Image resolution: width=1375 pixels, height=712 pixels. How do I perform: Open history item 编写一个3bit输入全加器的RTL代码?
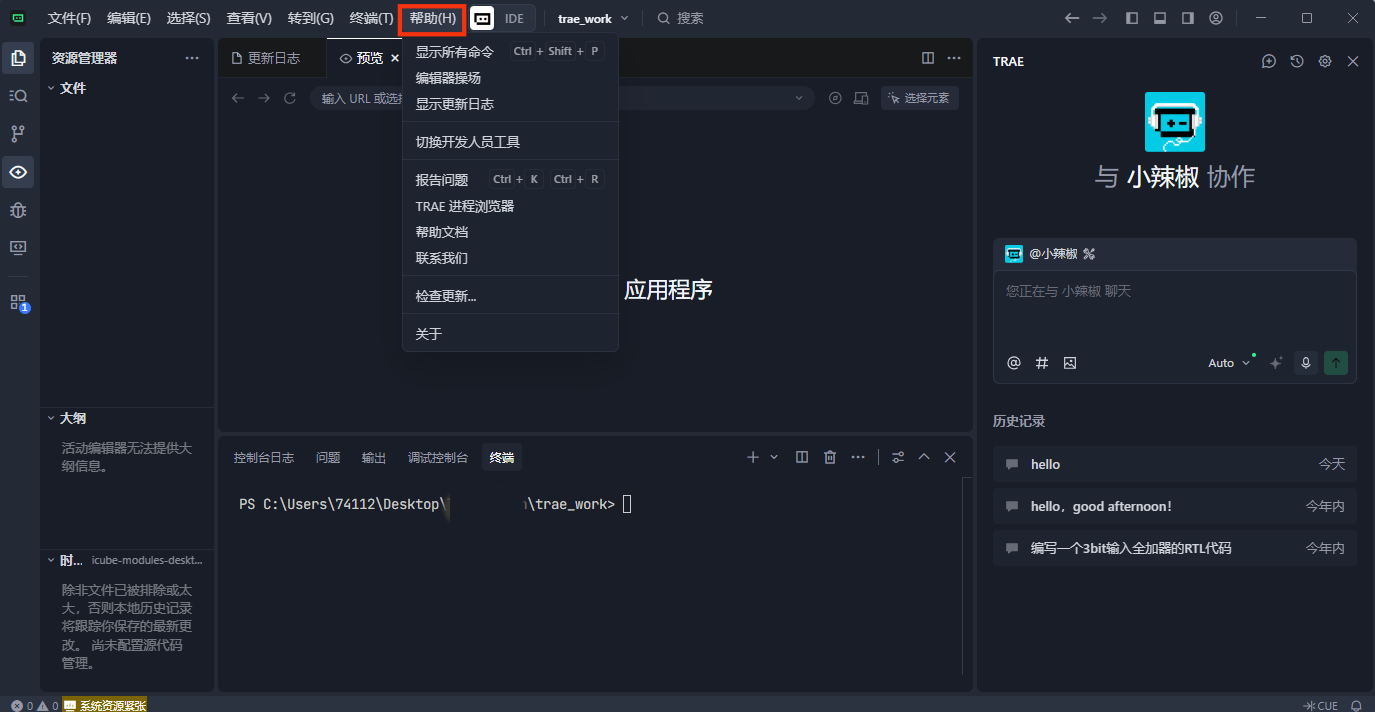click(1175, 548)
